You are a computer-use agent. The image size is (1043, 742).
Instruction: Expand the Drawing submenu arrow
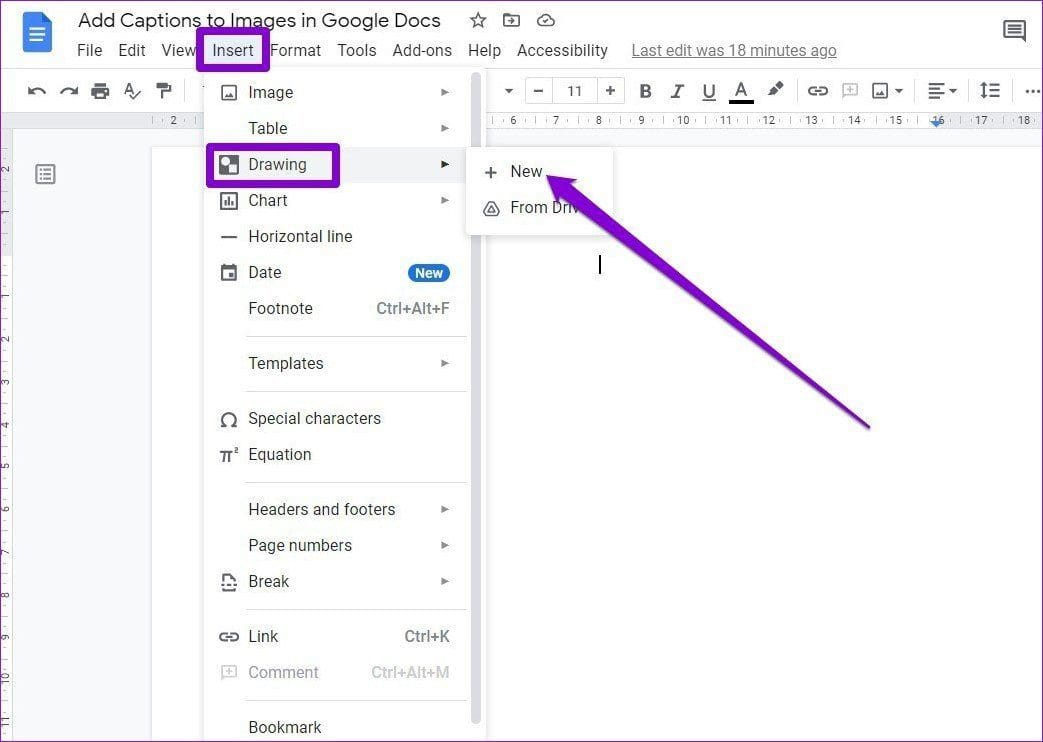pos(445,164)
